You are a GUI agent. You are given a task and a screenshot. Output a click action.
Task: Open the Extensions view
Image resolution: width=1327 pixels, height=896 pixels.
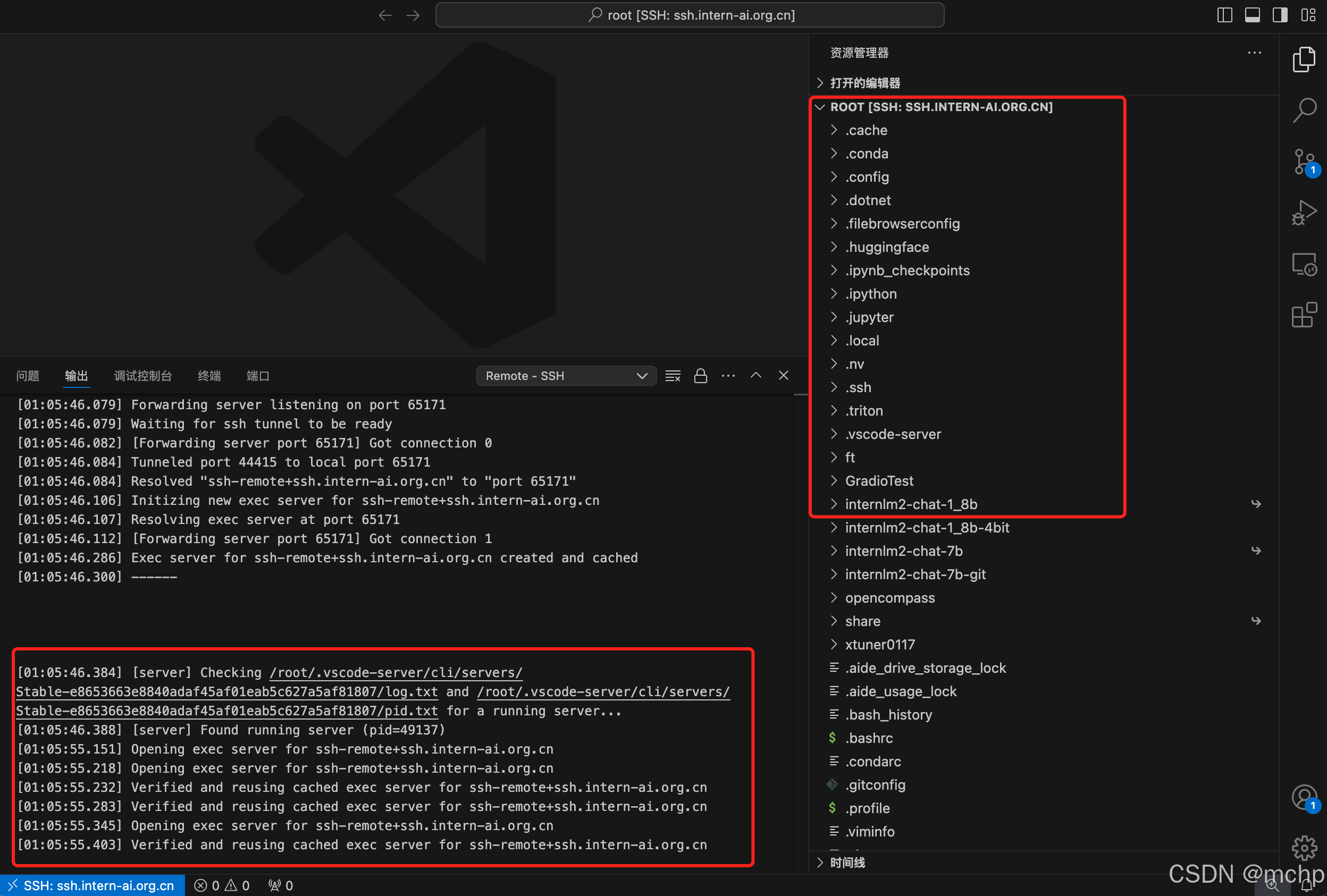pyautogui.click(x=1304, y=315)
